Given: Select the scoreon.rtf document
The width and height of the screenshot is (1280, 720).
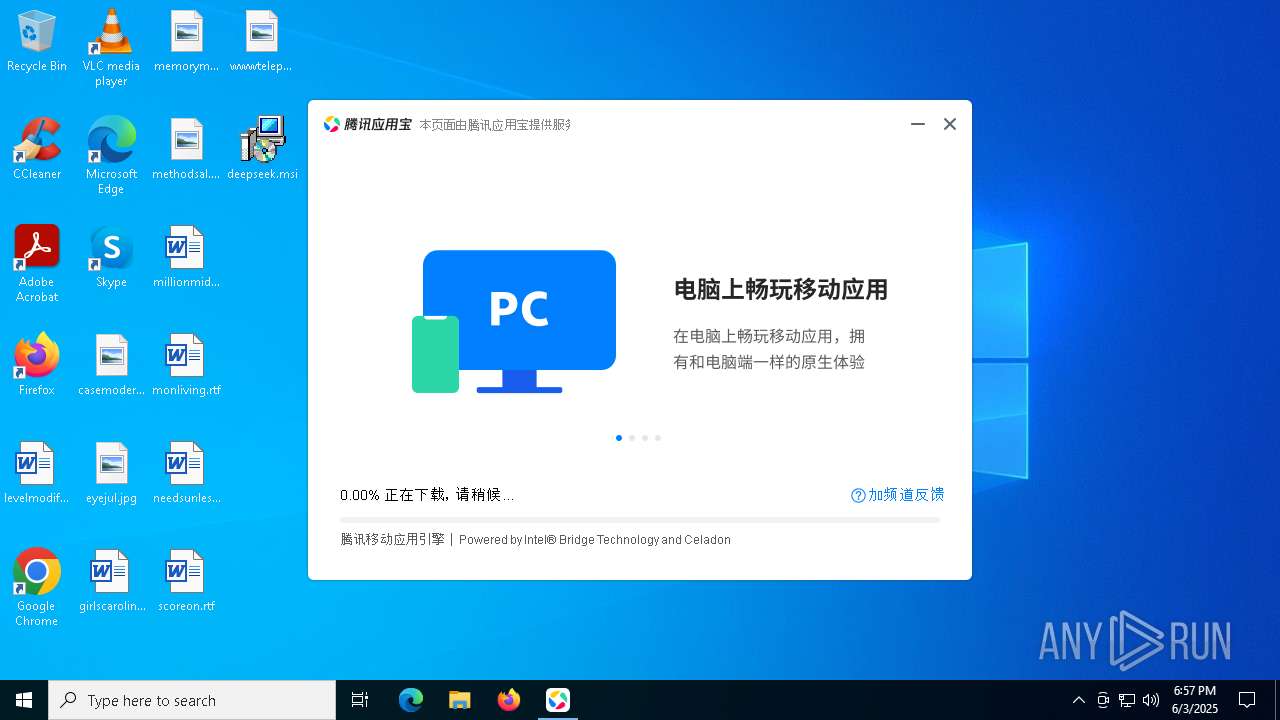Looking at the screenshot, I should (x=186, y=581).
